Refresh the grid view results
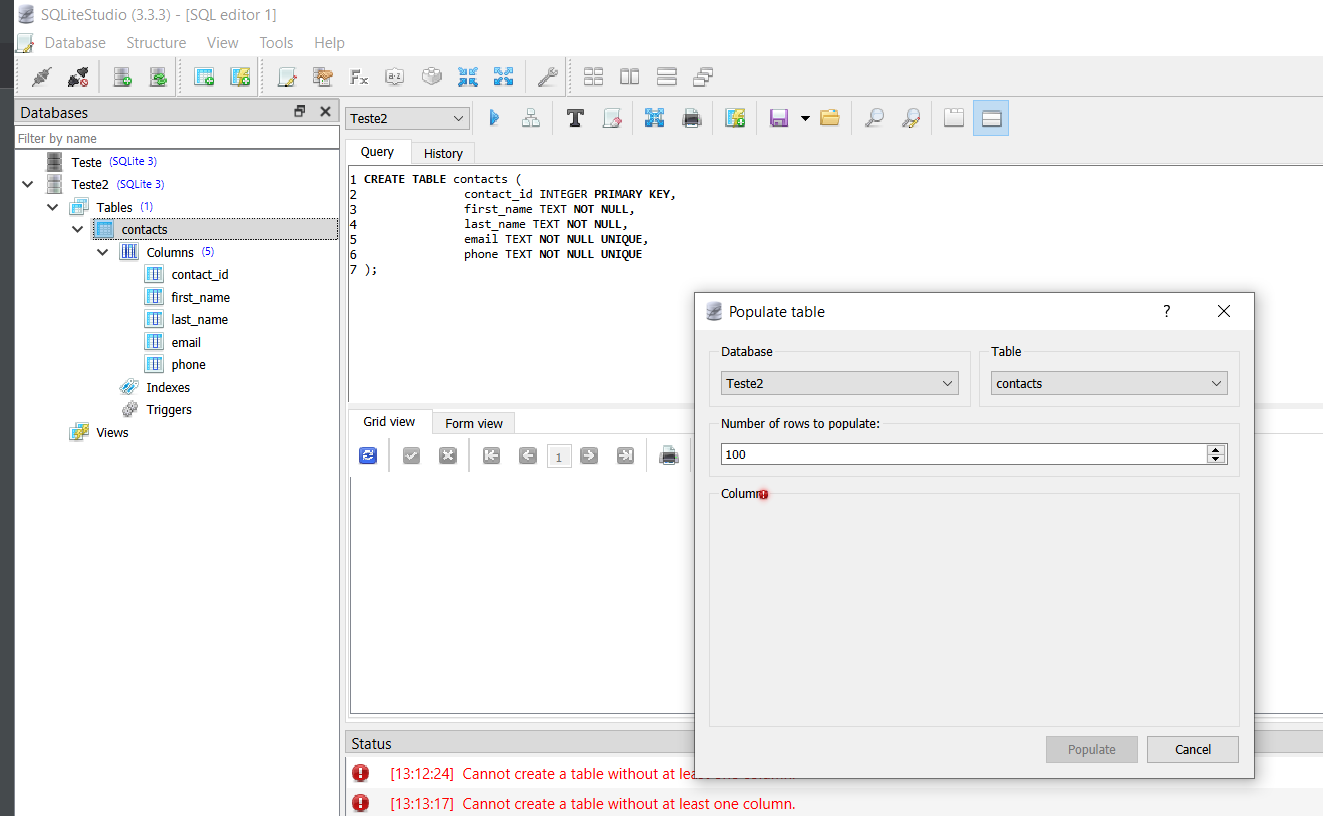 (x=368, y=455)
